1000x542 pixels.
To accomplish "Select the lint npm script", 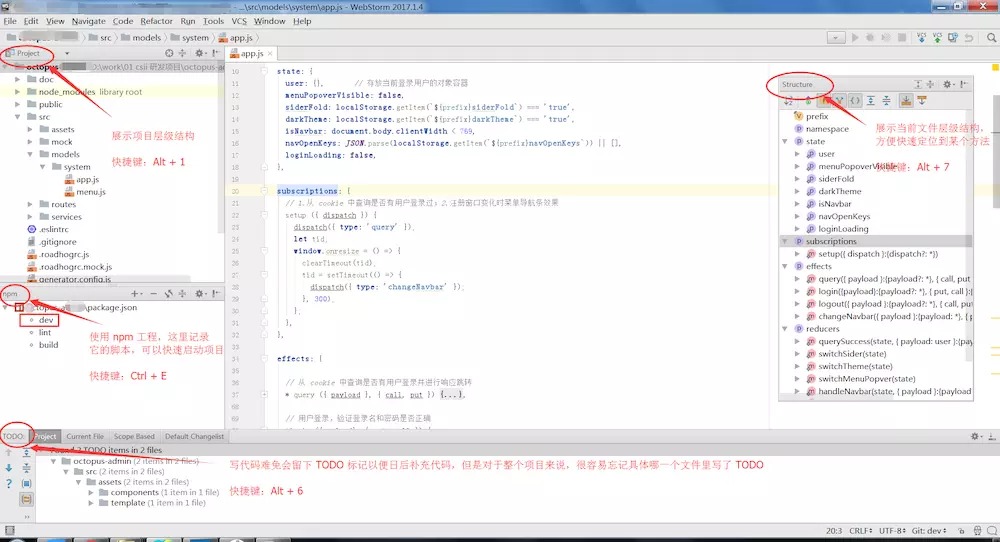I will (45, 333).
